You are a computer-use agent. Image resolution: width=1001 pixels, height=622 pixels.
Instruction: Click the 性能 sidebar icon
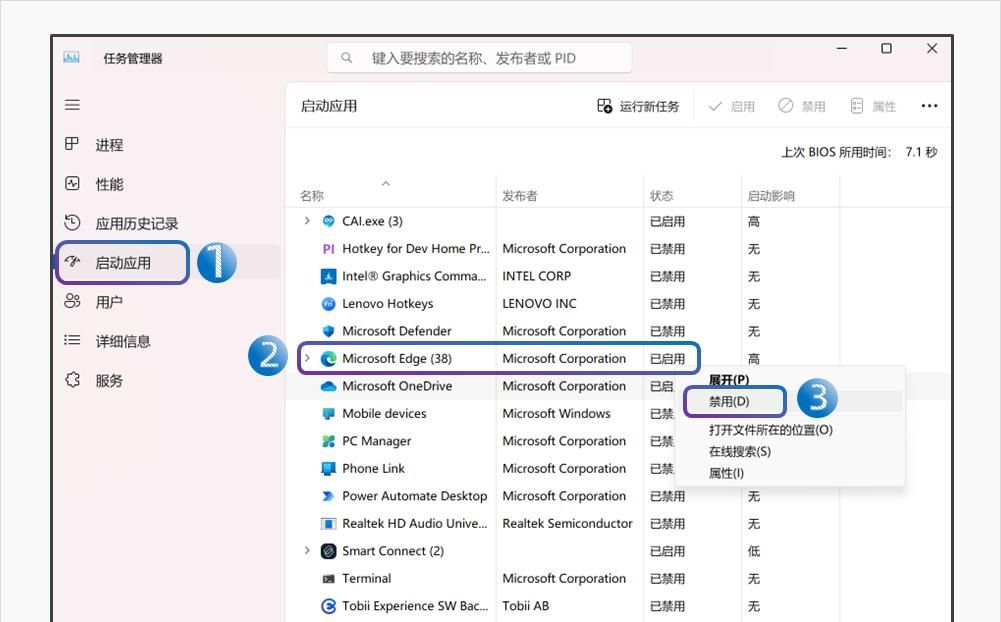tap(72, 184)
